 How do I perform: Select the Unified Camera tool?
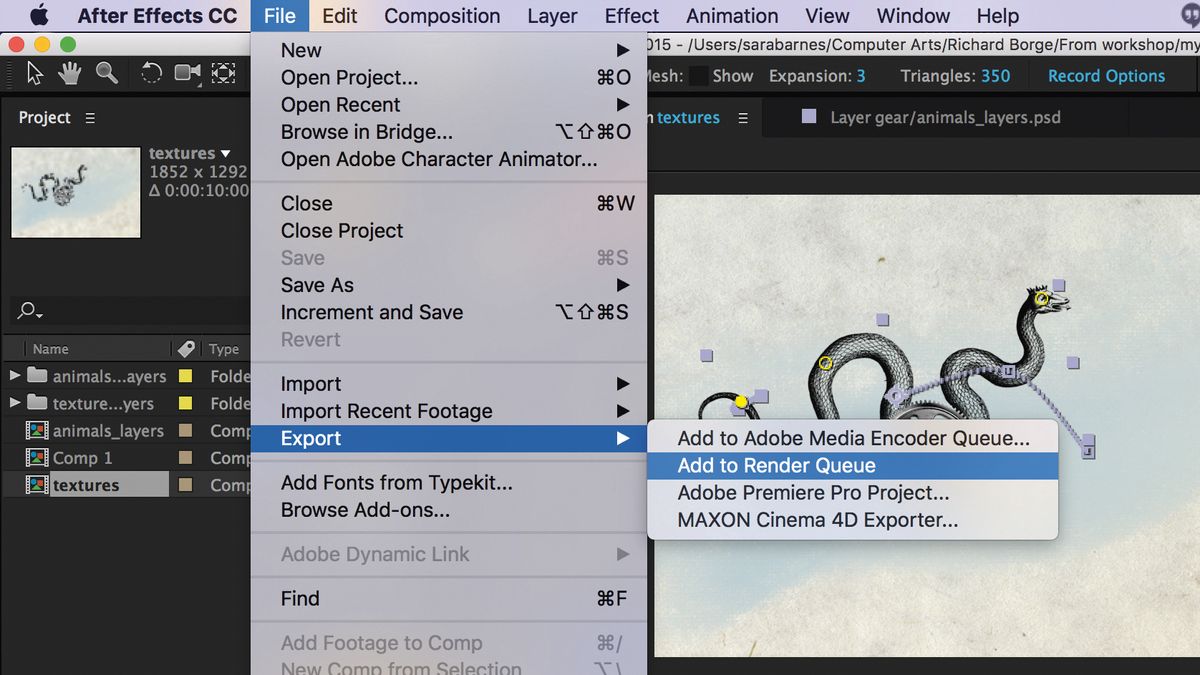tap(186, 73)
